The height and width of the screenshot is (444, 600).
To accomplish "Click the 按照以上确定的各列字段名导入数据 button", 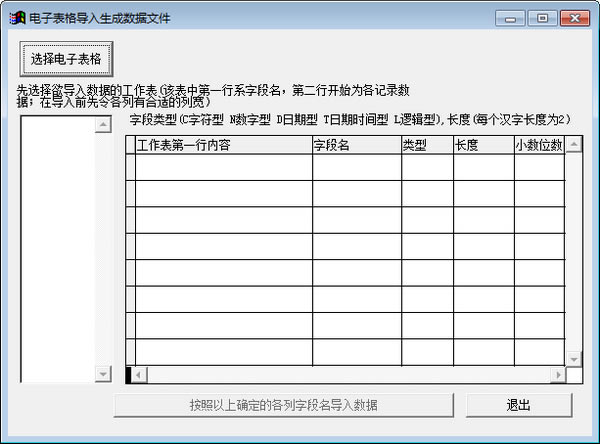I will (283, 405).
